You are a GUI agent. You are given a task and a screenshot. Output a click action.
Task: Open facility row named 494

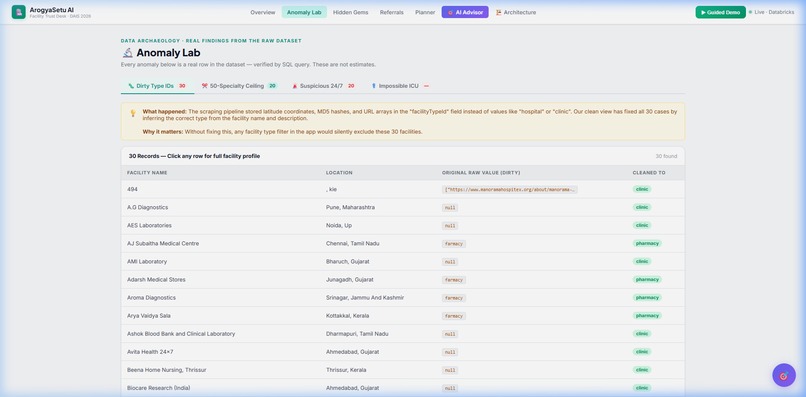coord(402,189)
